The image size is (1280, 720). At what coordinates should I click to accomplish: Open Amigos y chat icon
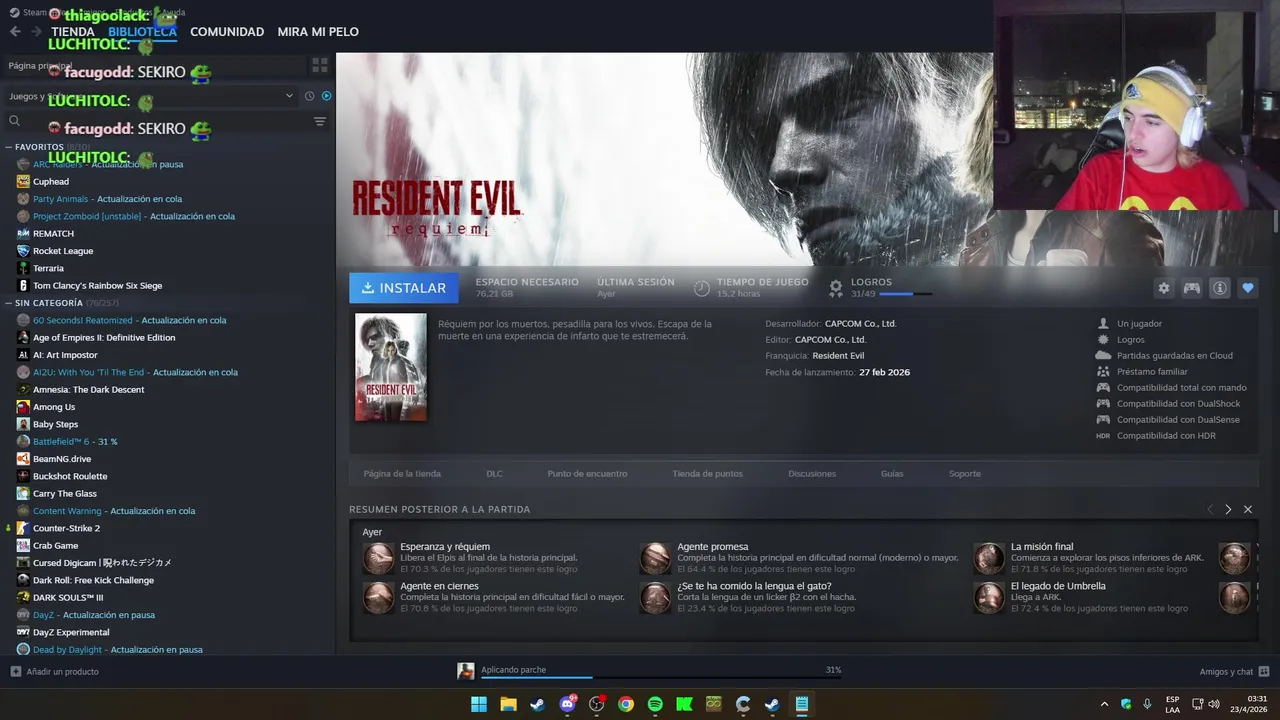(x=1264, y=671)
